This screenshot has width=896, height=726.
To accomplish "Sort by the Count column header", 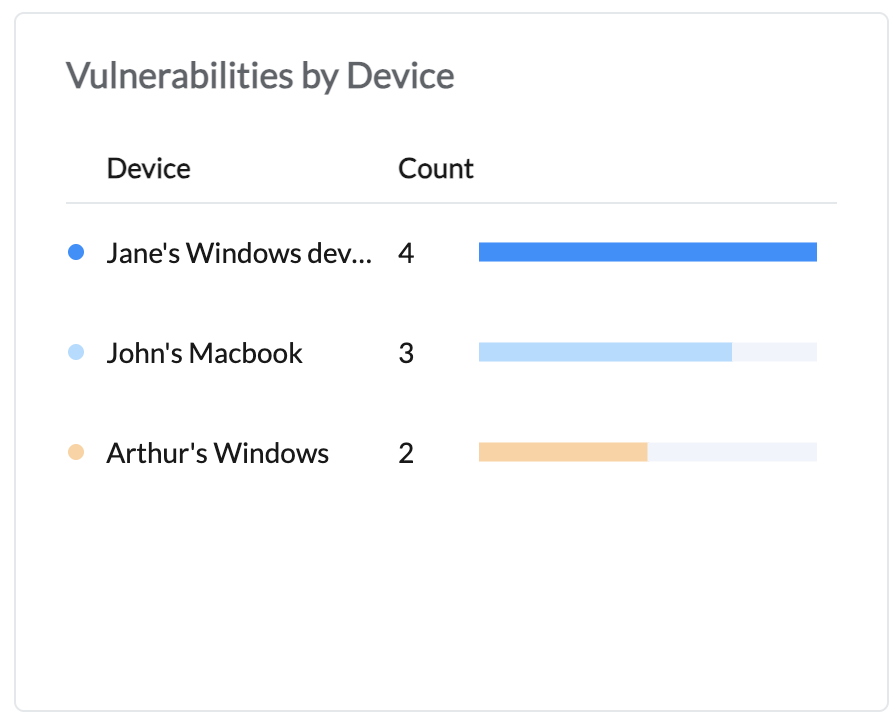I will [435, 168].
